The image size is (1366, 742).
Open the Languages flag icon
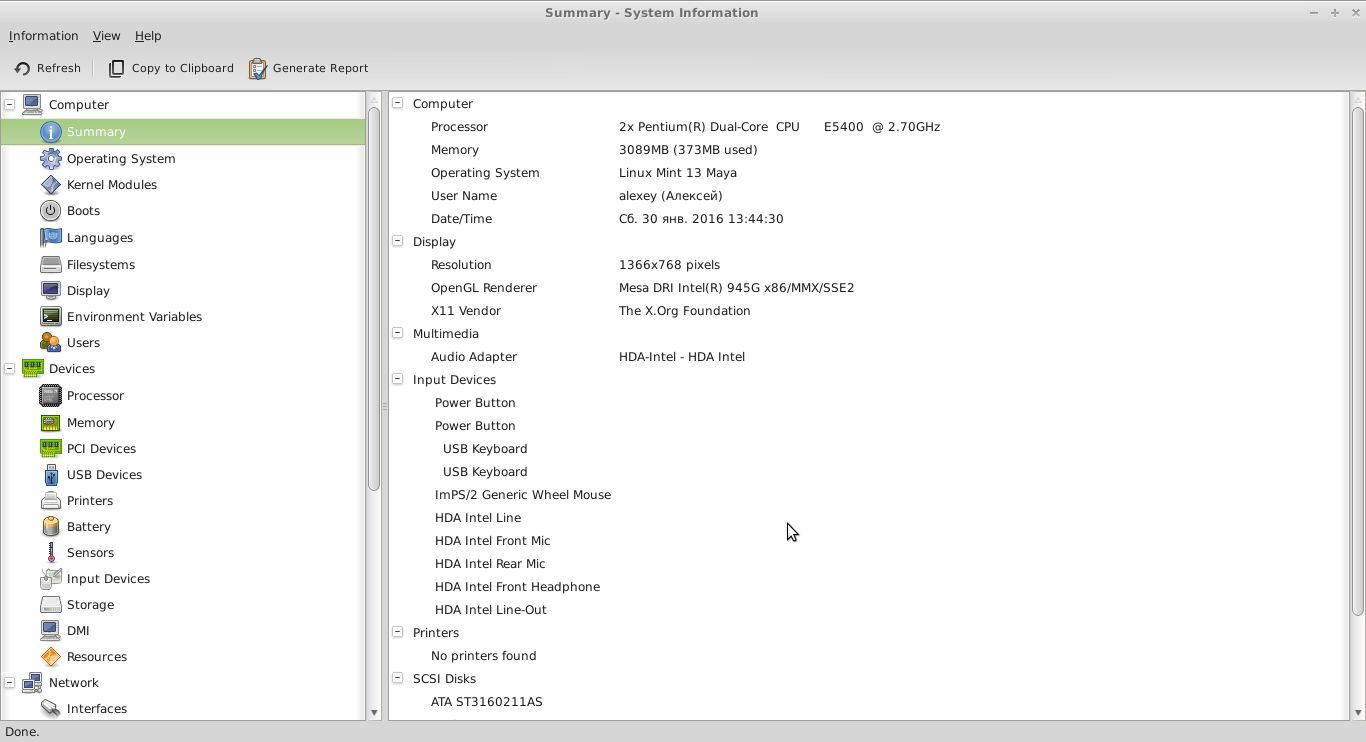pos(50,238)
